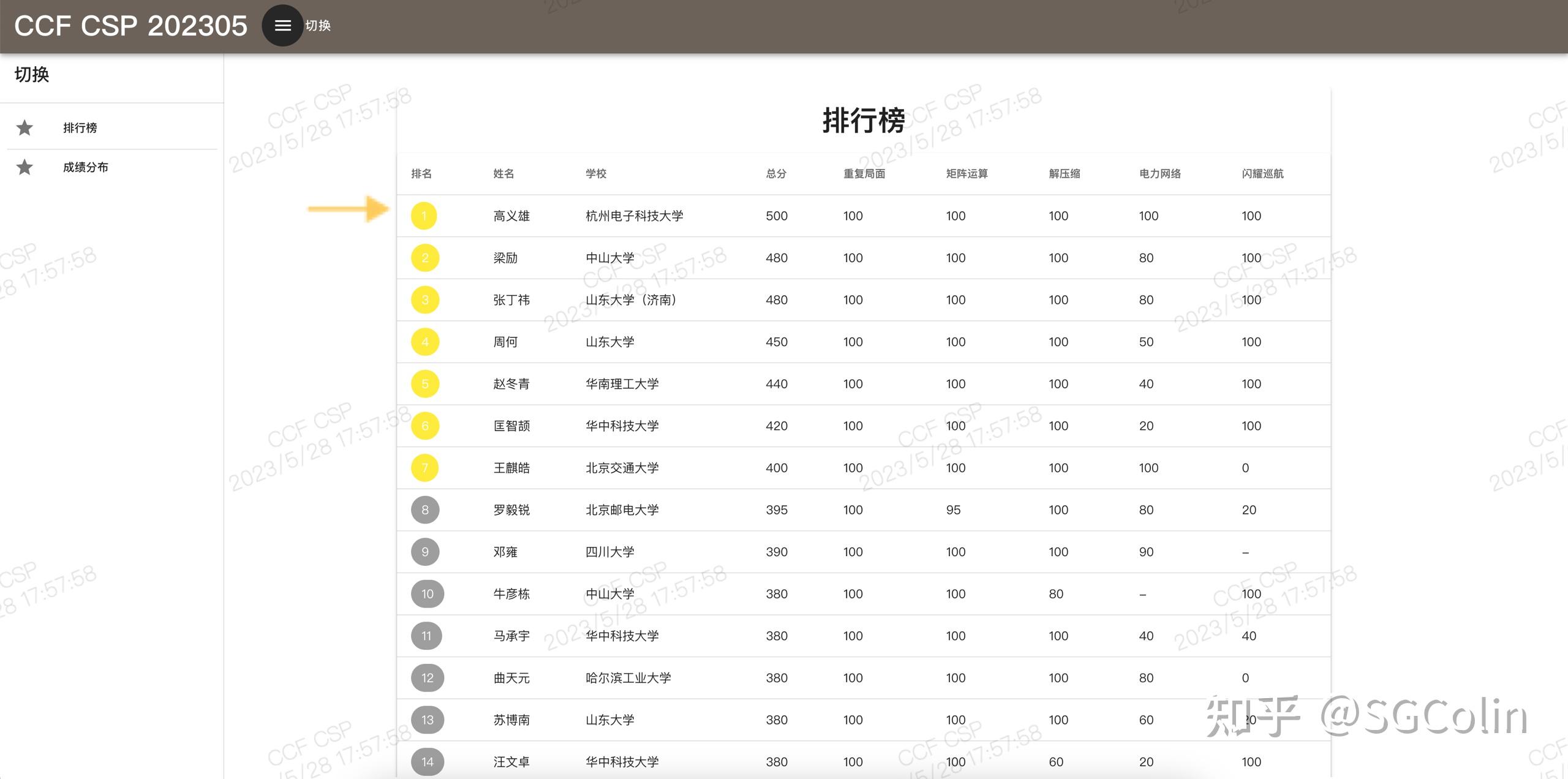Select the yellow rank badge 1
The image size is (1568, 779).
pos(424,216)
